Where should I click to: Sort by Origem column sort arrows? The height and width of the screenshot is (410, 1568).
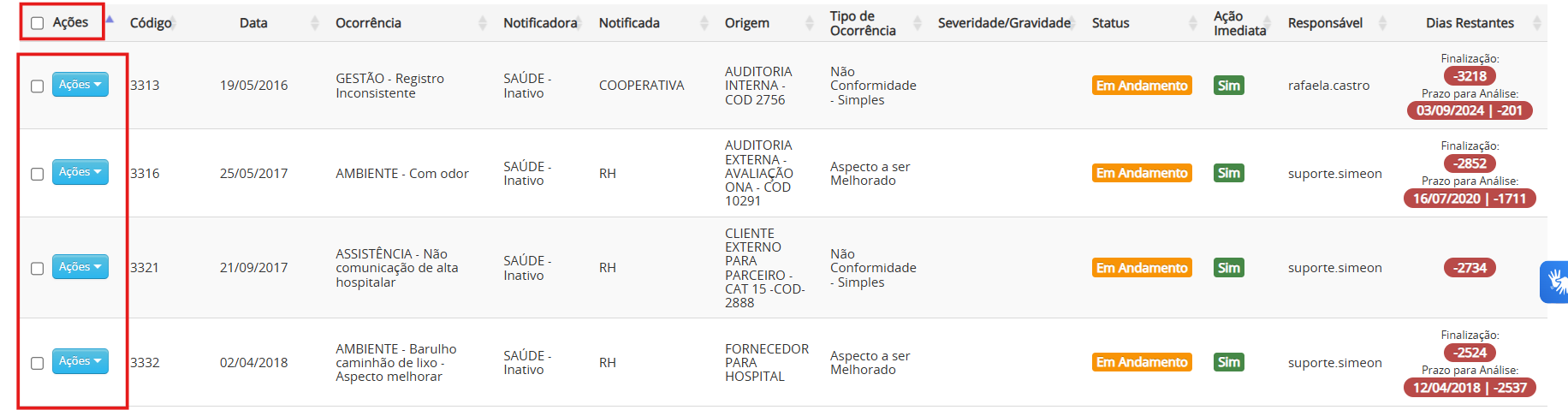click(810, 23)
